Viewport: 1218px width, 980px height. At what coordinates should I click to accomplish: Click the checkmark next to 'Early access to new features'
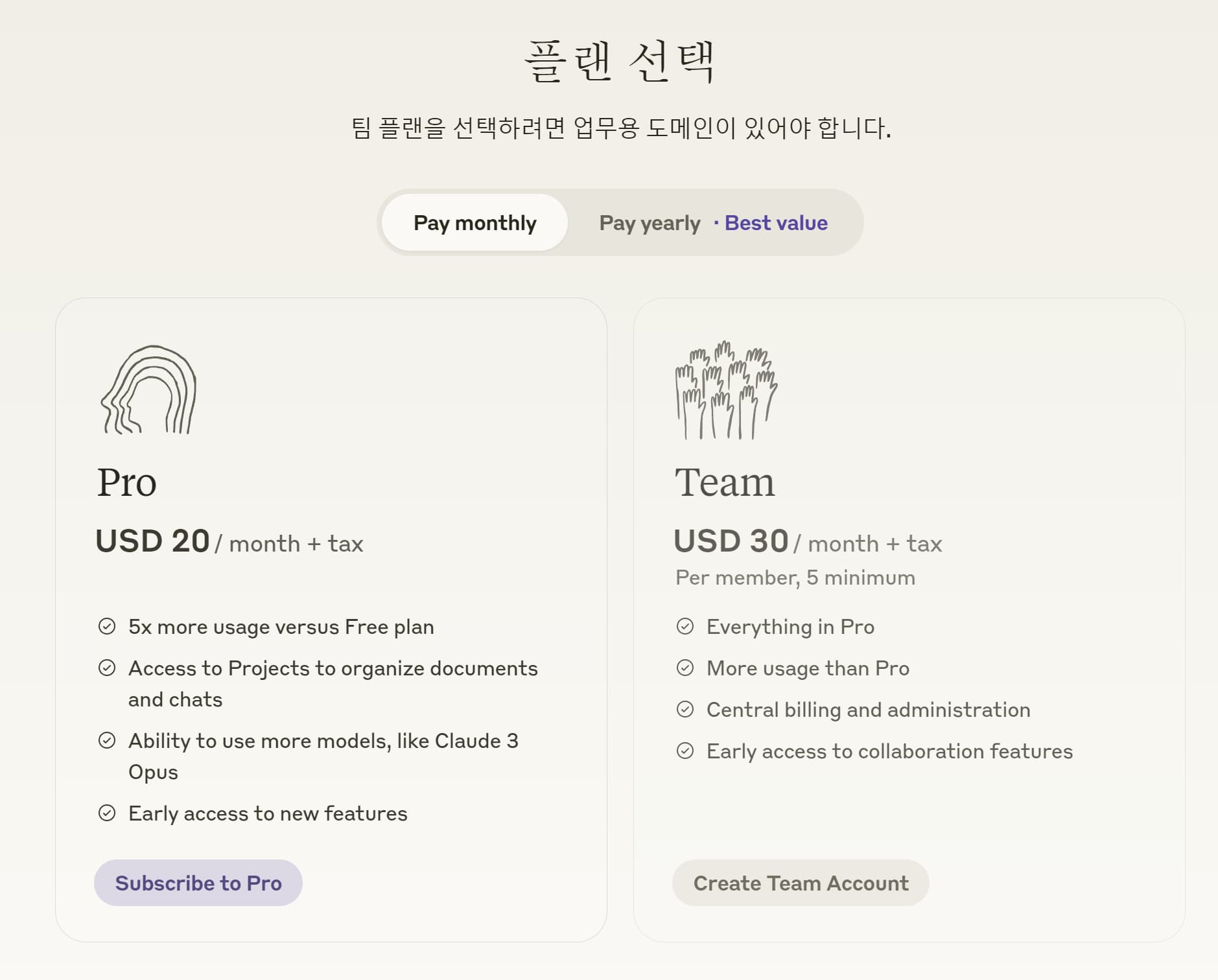click(x=108, y=813)
